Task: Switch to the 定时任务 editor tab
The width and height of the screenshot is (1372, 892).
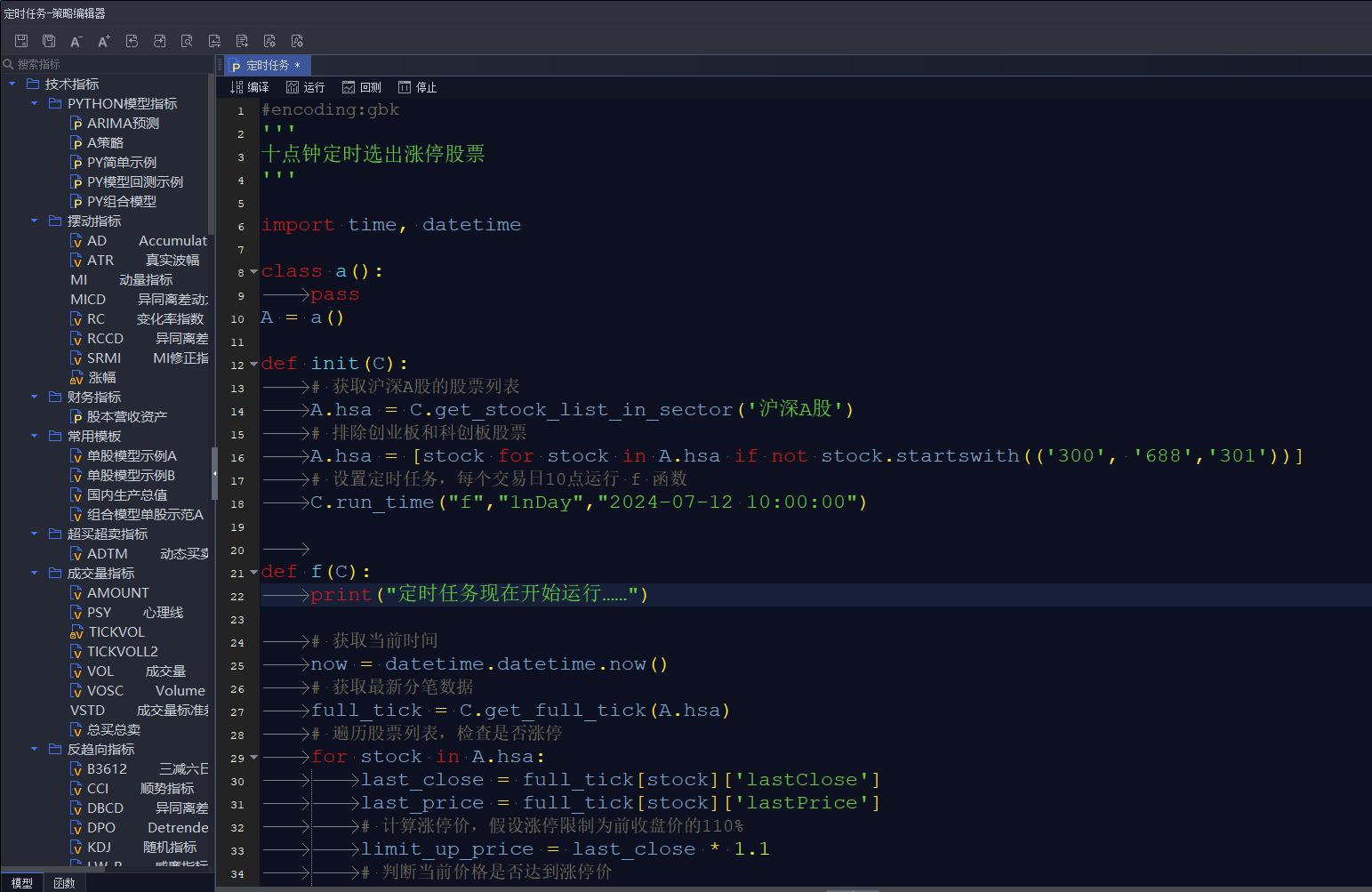Action: pos(266,65)
